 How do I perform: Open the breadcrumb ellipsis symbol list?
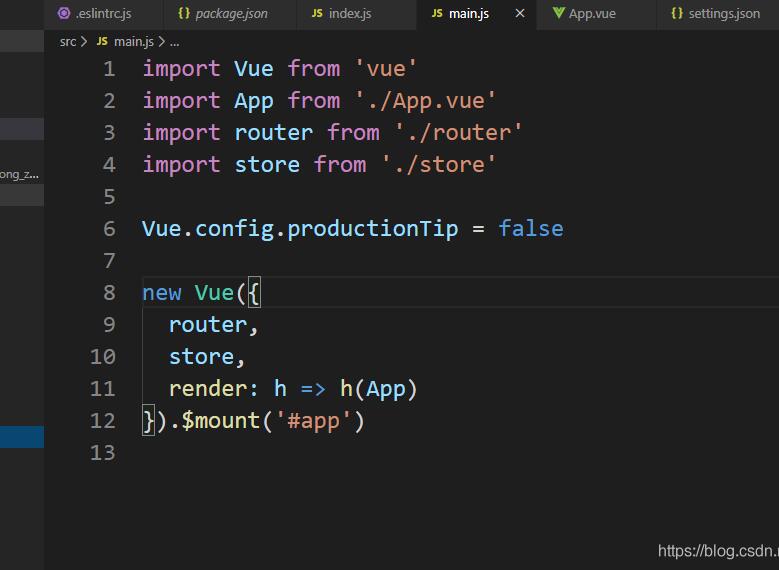[174, 42]
